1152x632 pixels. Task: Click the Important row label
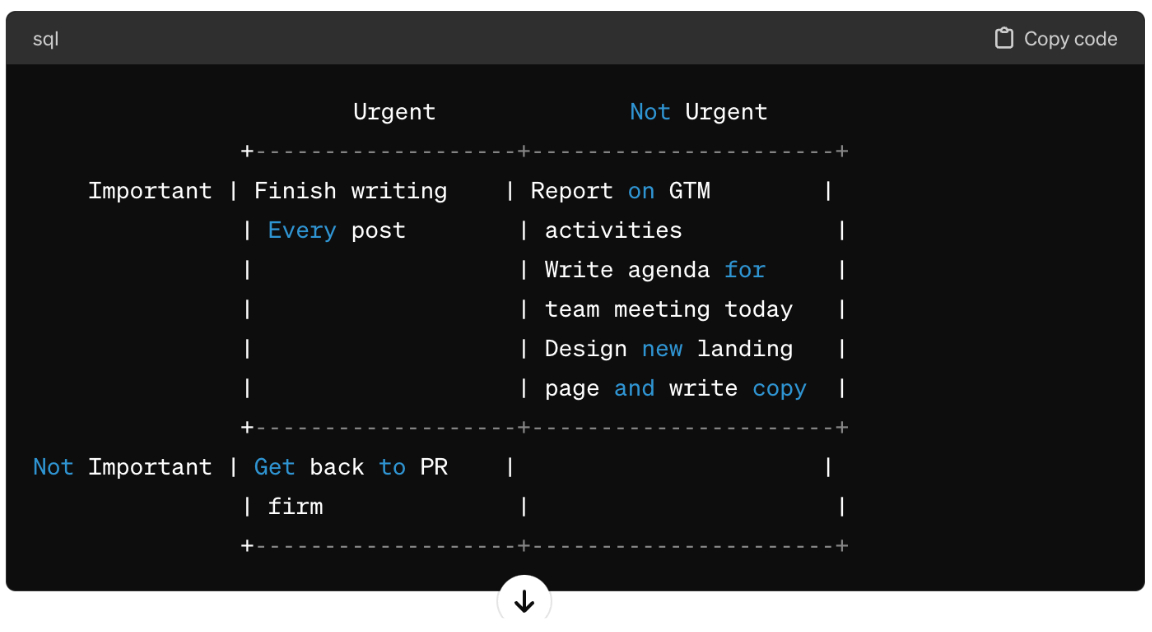click(x=150, y=191)
